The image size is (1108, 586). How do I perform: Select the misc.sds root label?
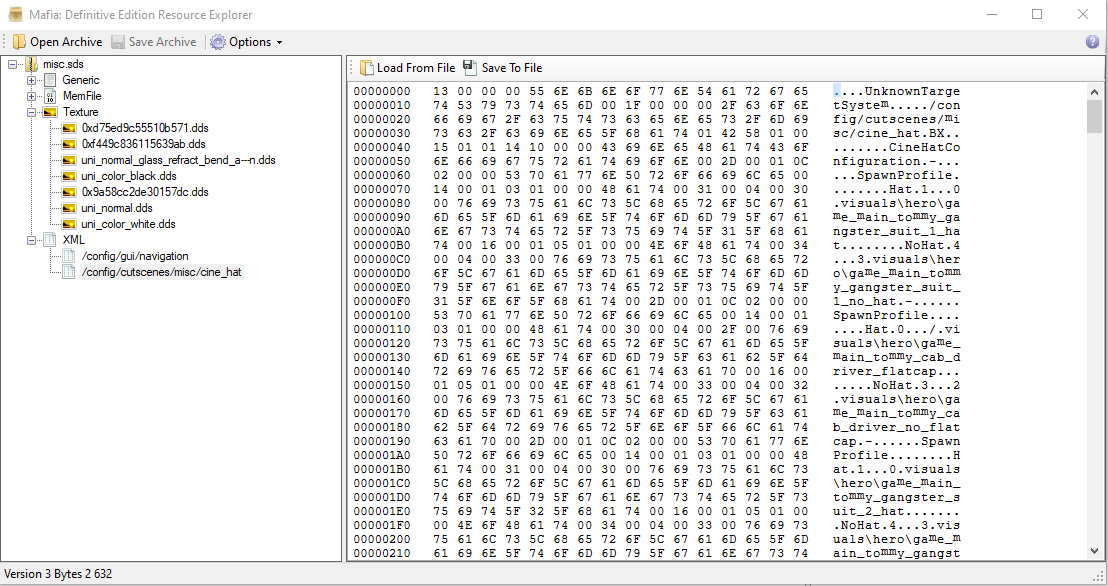[63, 64]
